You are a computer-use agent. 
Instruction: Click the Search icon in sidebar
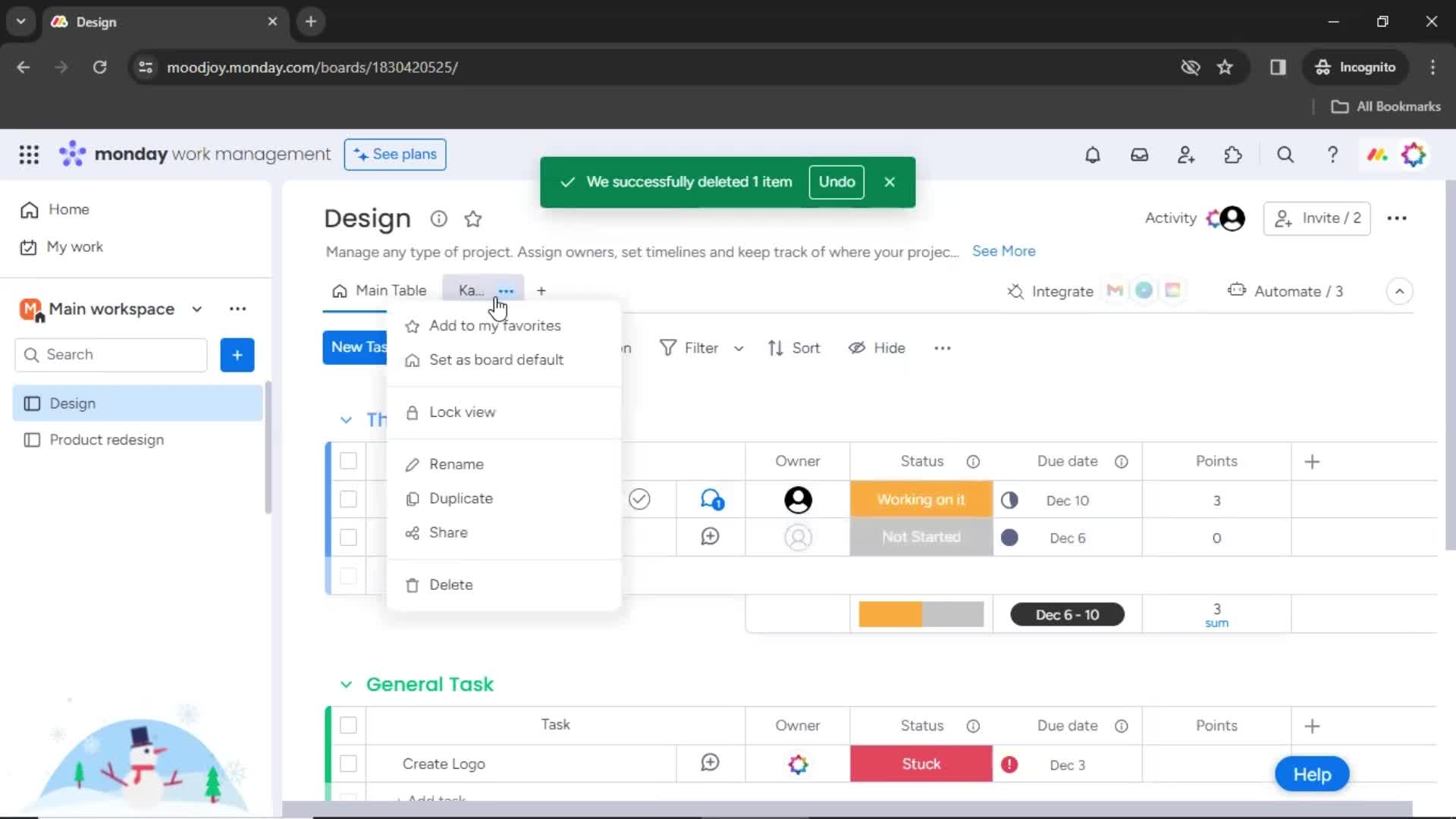tap(32, 355)
